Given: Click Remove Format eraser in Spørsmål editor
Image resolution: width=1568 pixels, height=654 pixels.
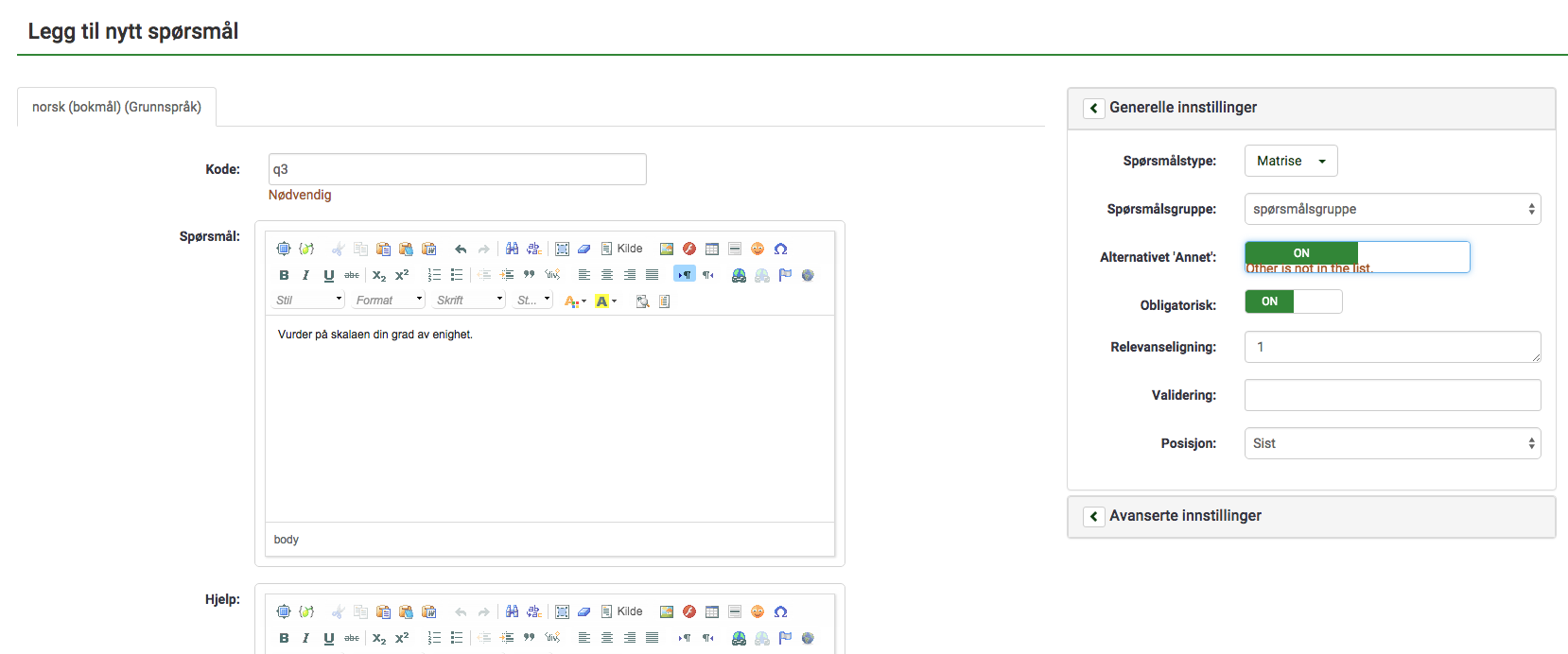Looking at the screenshot, I should (x=584, y=249).
